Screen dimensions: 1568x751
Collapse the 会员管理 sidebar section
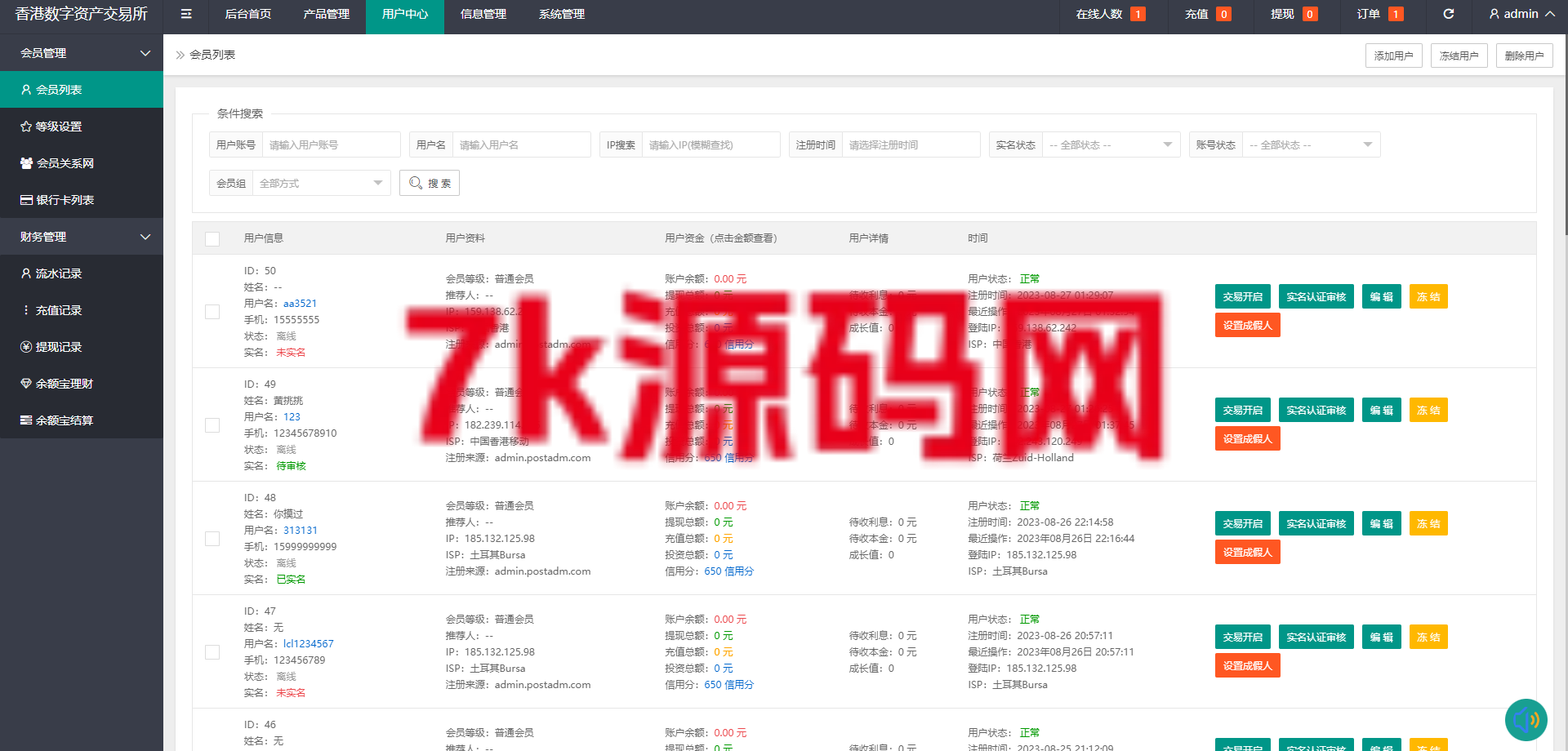82,53
